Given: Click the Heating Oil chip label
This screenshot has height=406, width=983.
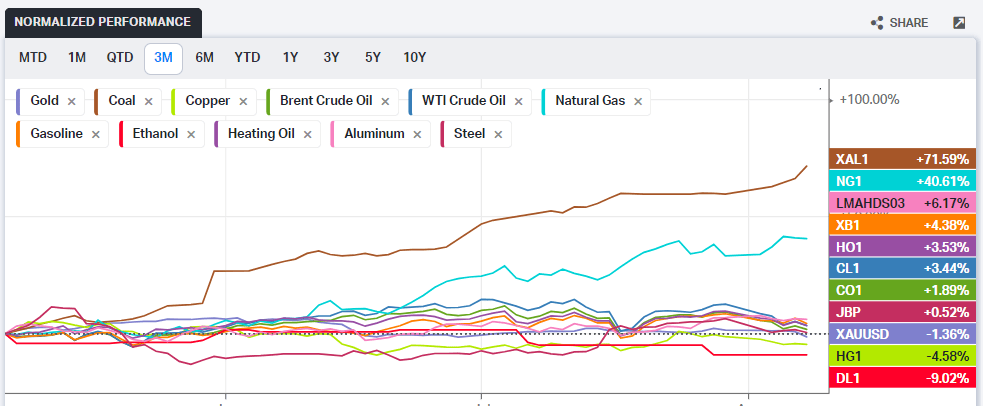Looking at the screenshot, I should point(257,133).
